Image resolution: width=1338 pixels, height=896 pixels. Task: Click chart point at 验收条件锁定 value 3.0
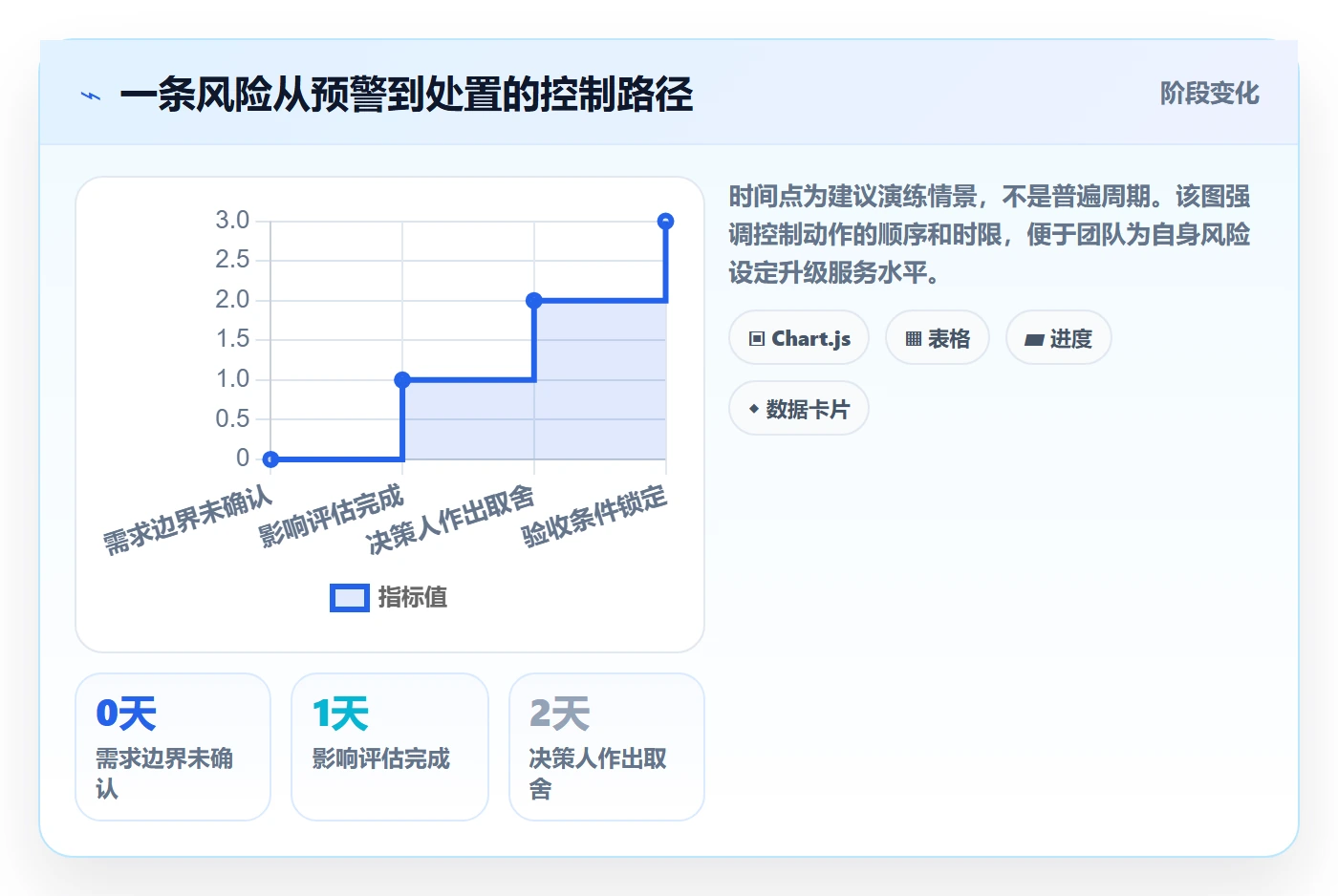click(666, 222)
